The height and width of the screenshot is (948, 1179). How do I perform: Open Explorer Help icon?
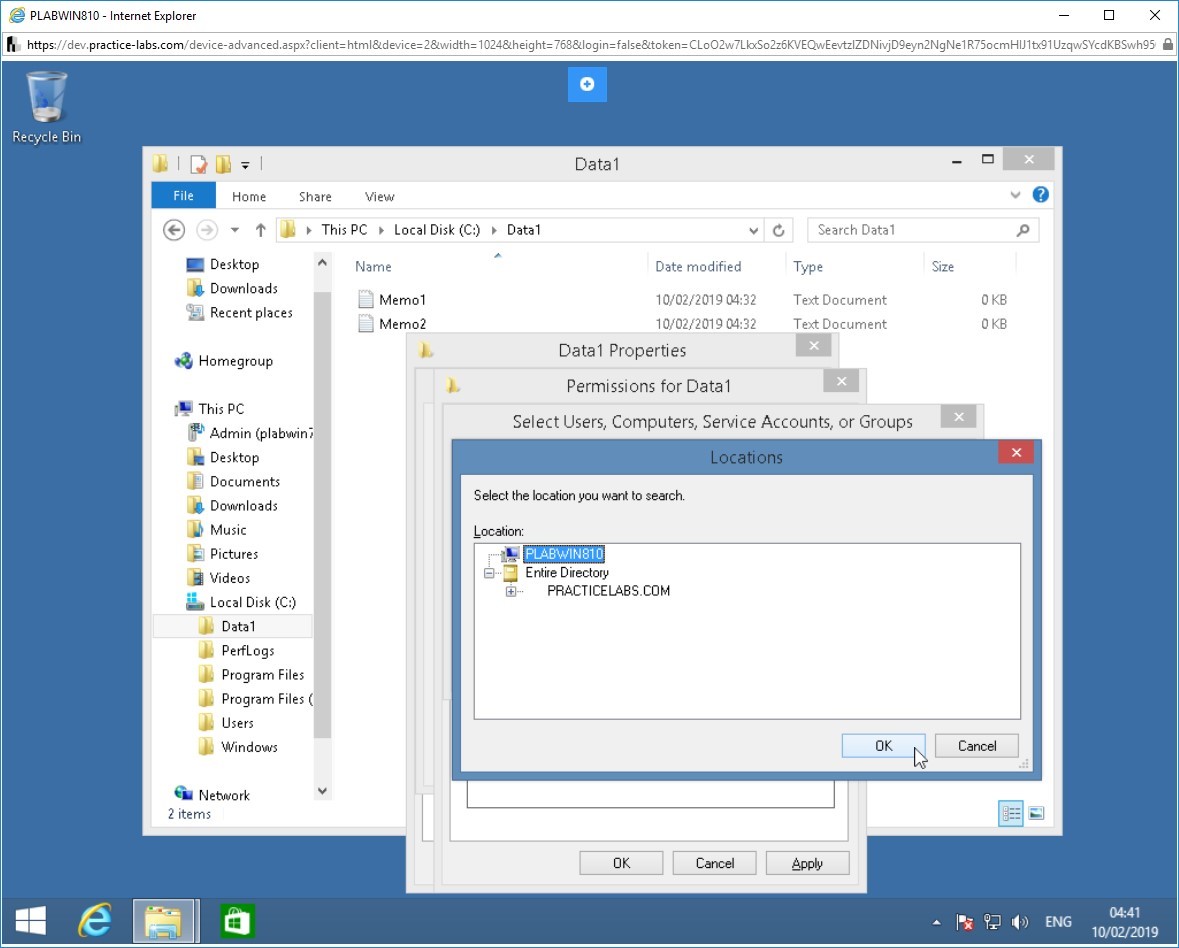click(x=1041, y=195)
